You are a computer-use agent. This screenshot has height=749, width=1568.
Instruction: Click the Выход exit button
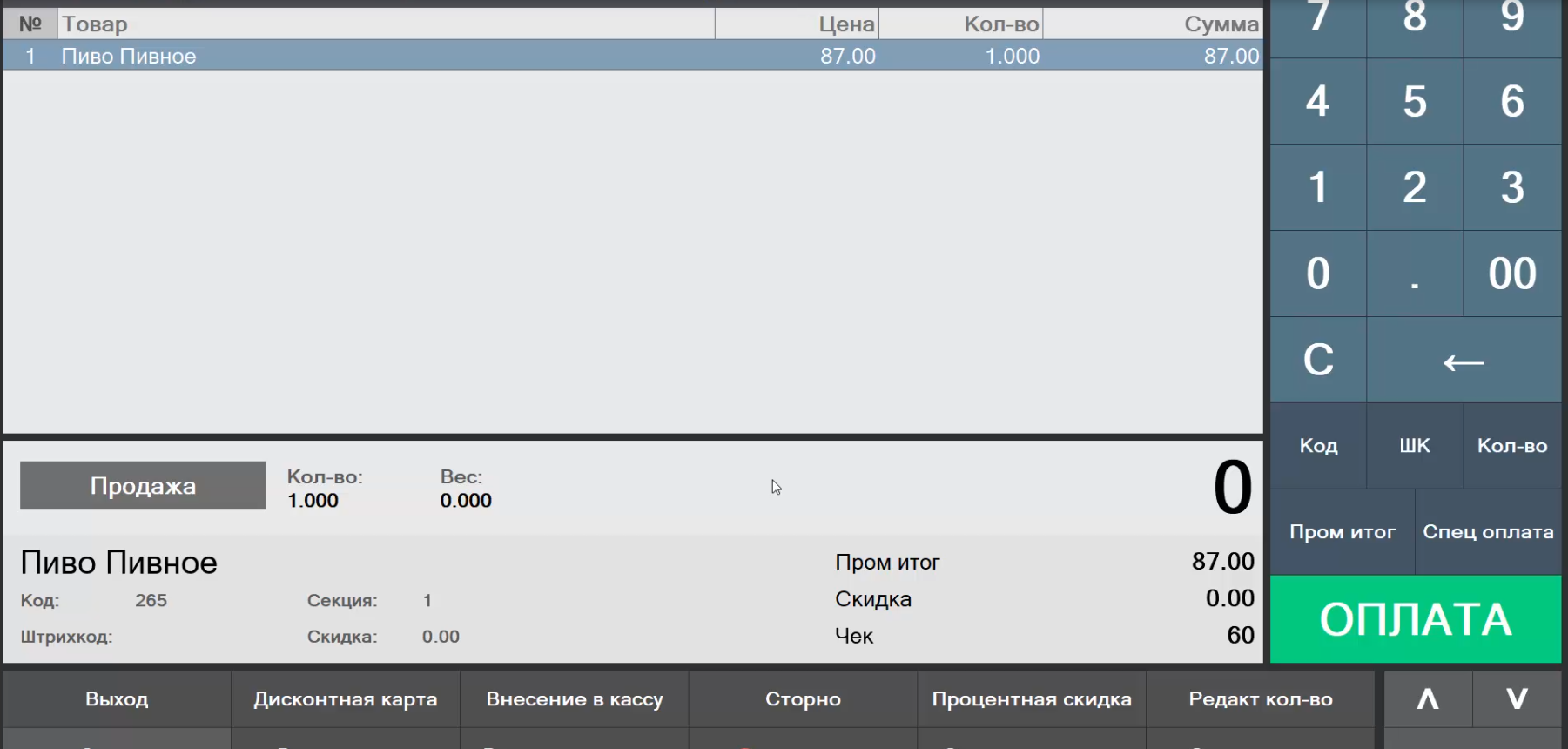point(117,699)
